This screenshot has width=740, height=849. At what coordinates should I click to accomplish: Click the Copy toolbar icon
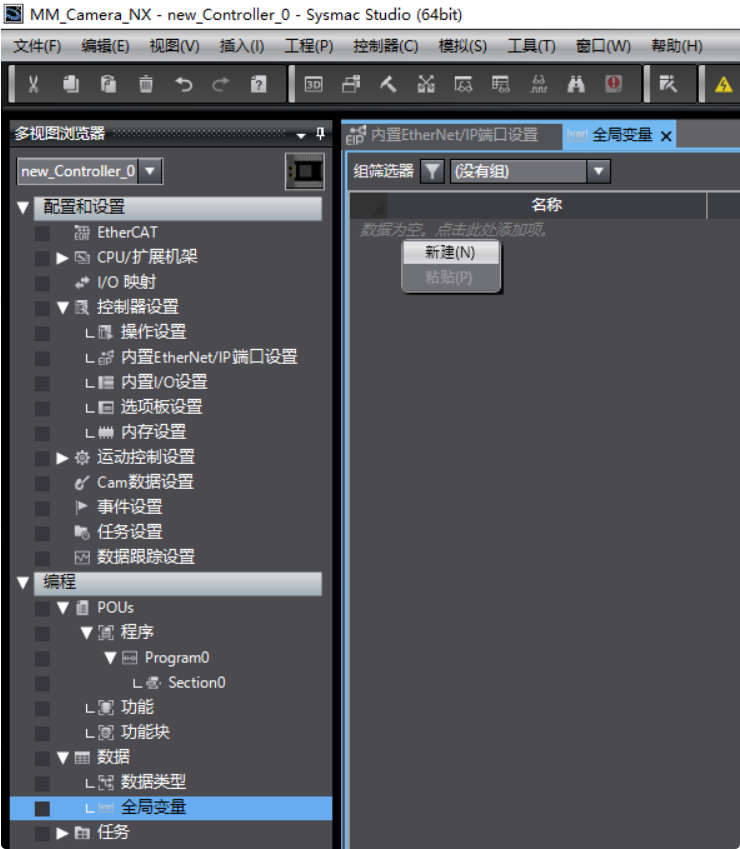71,84
